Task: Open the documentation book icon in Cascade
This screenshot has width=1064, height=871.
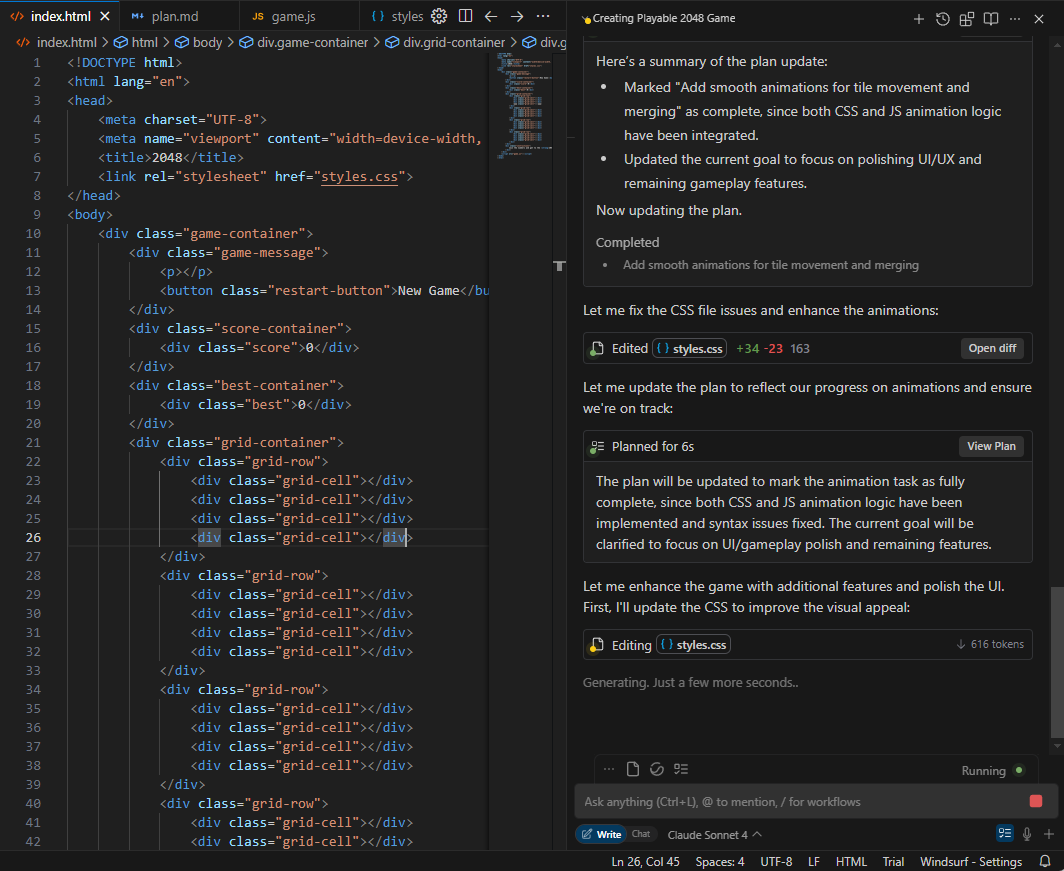Action: click(x=989, y=18)
